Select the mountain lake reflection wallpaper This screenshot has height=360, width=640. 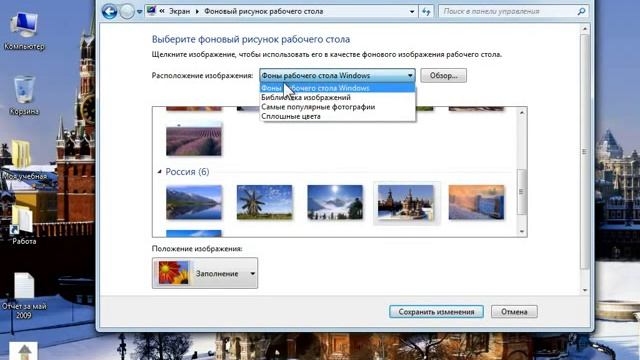click(x=194, y=202)
